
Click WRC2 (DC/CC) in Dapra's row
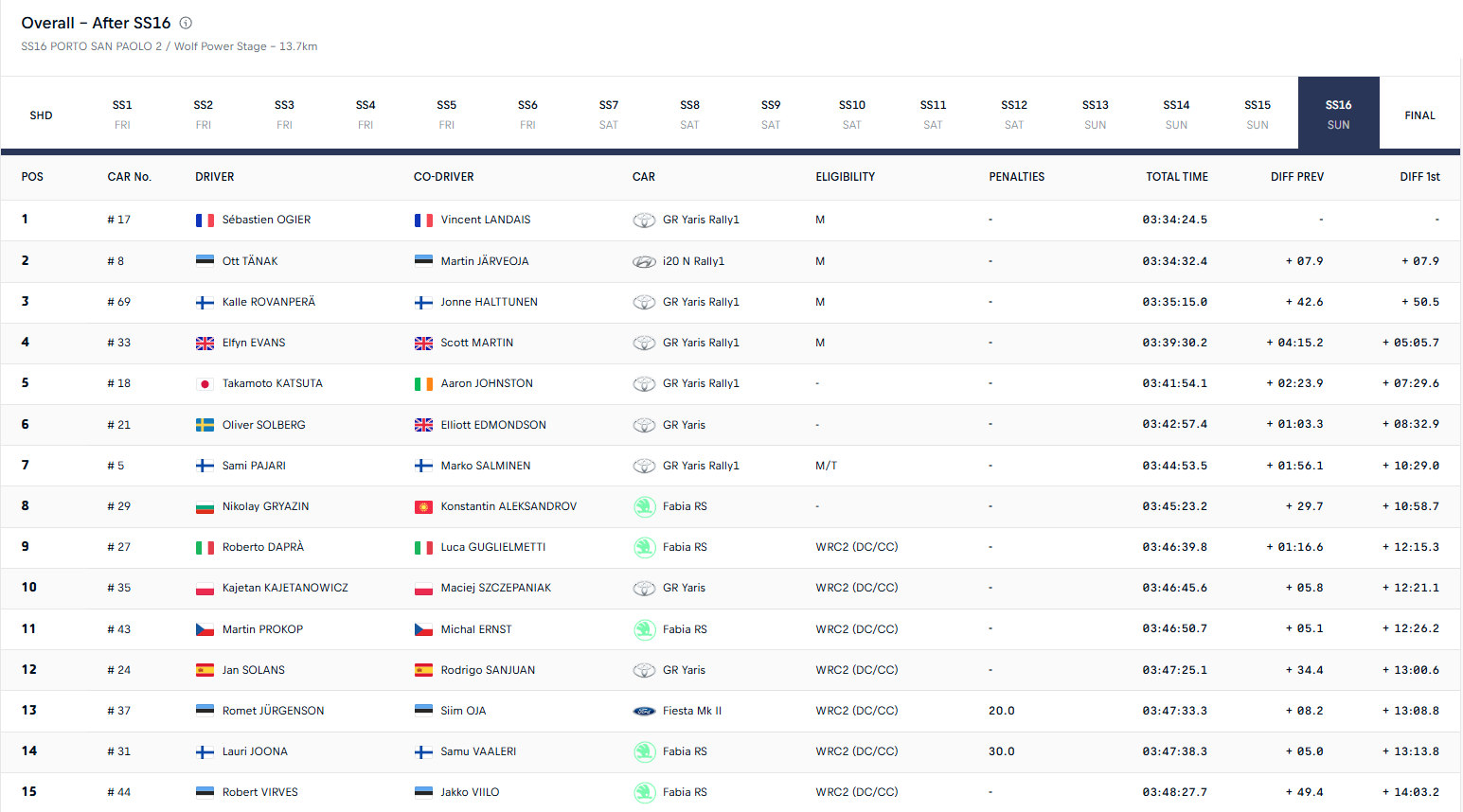857,547
